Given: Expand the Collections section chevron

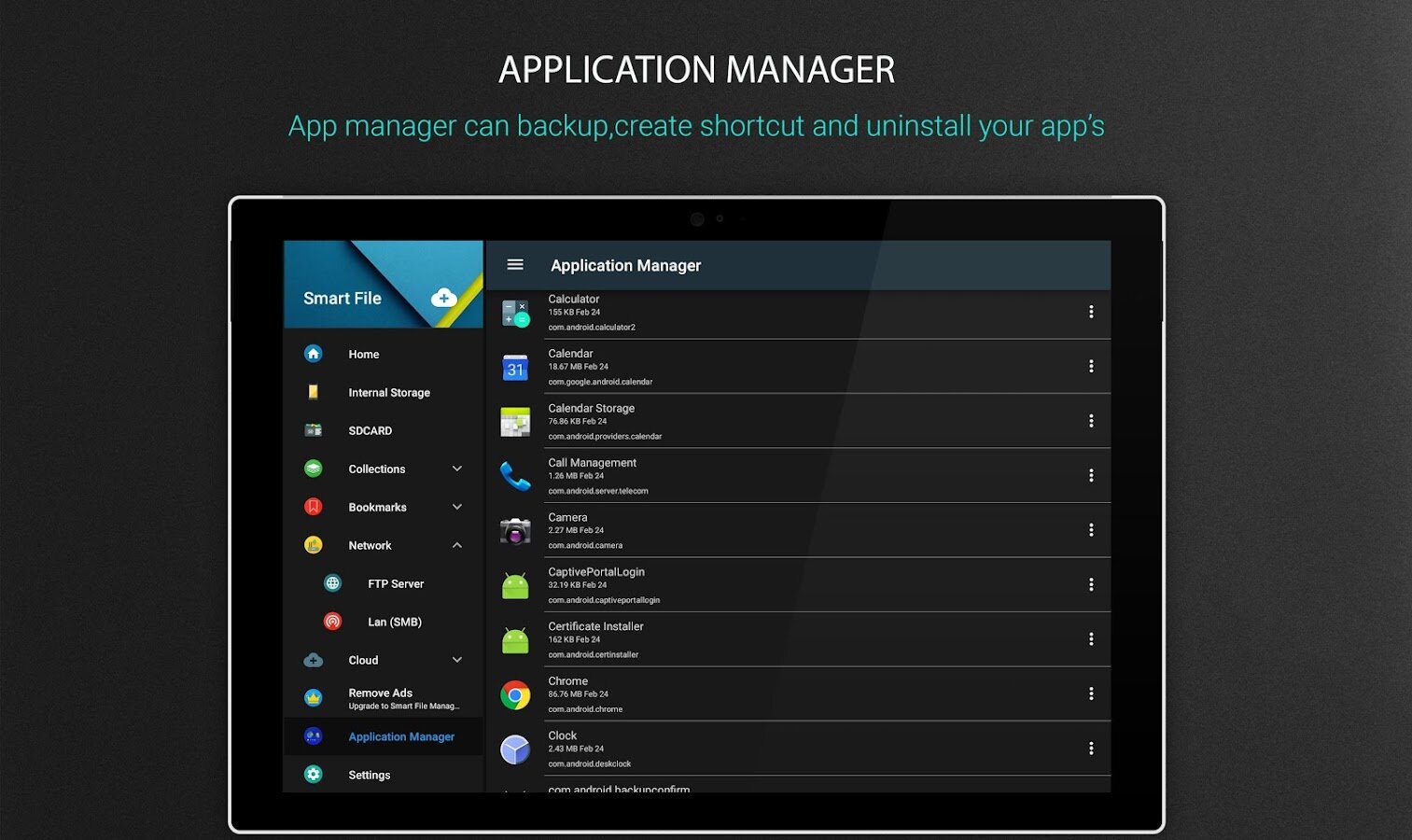Looking at the screenshot, I should point(457,469).
